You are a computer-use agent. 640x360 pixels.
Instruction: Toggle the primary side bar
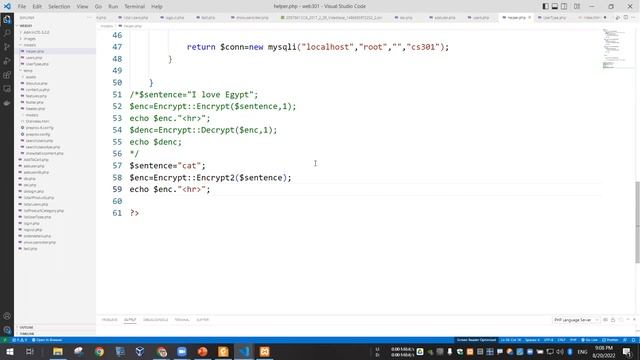(546, 6)
